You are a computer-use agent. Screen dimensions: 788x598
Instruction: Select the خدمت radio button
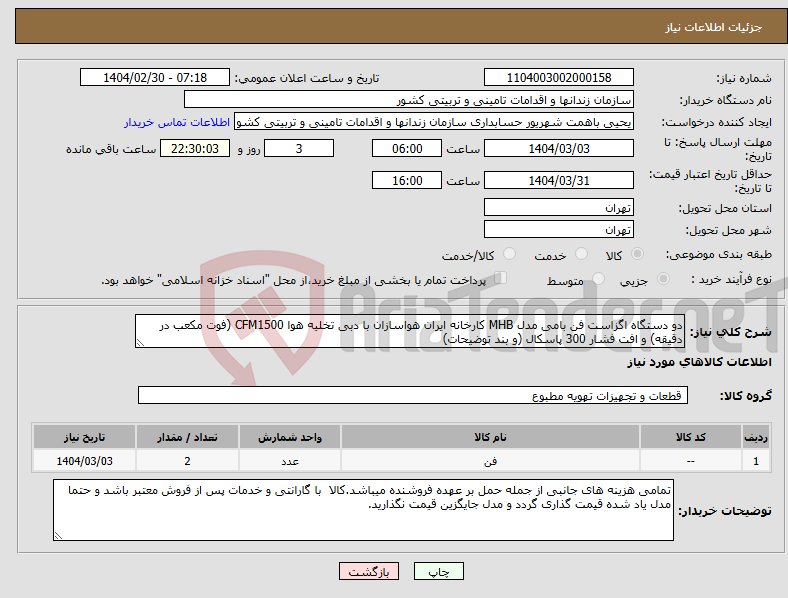coord(581,254)
